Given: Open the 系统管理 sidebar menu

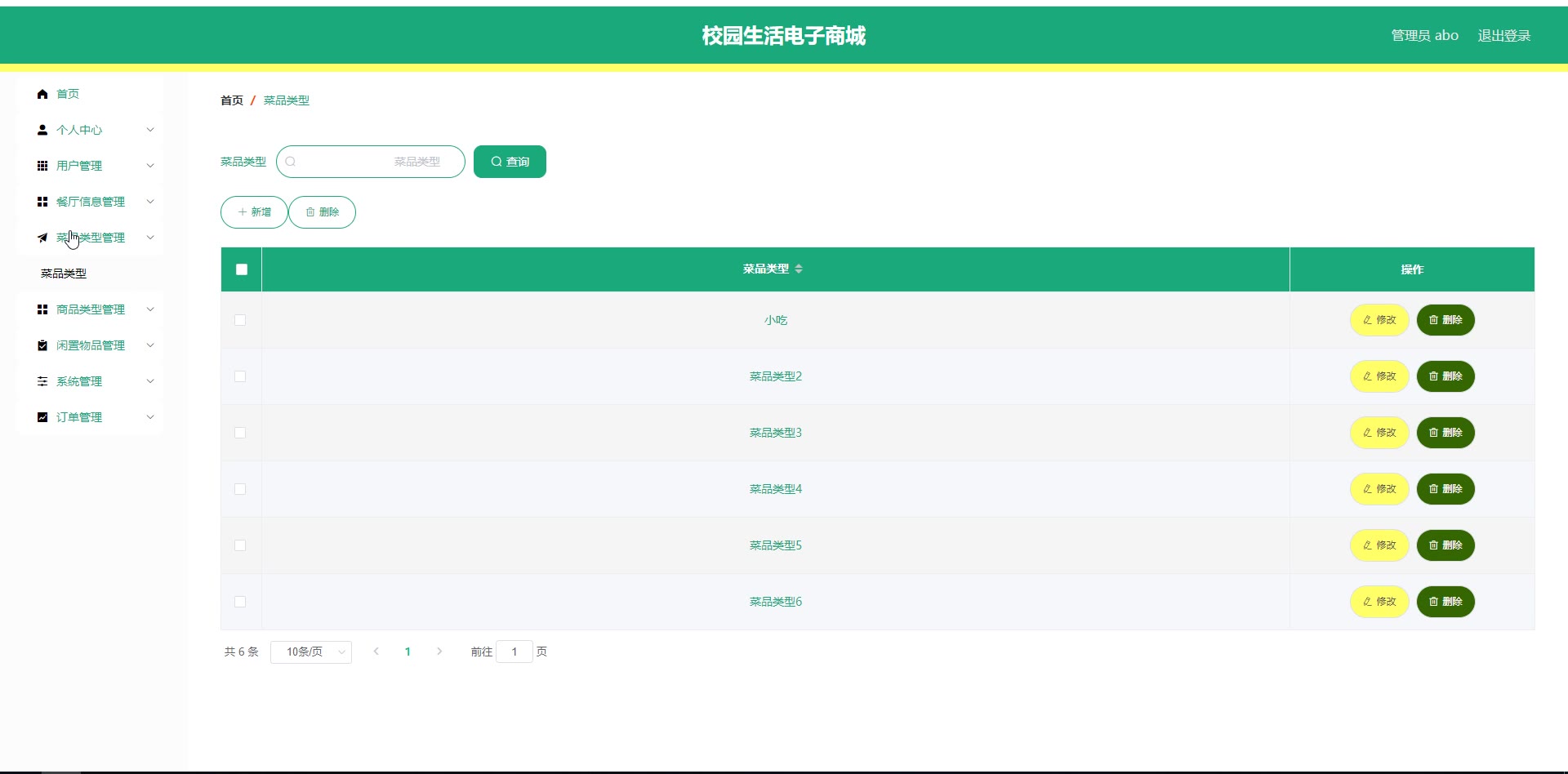Looking at the screenshot, I should pos(90,381).
